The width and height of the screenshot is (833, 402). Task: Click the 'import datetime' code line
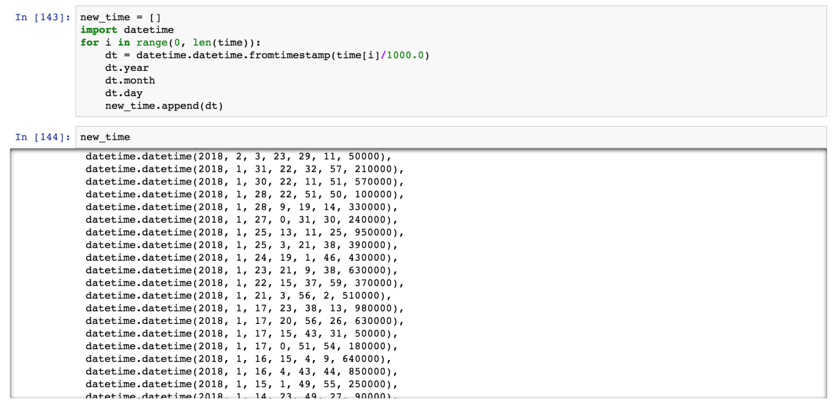(126, 31)
